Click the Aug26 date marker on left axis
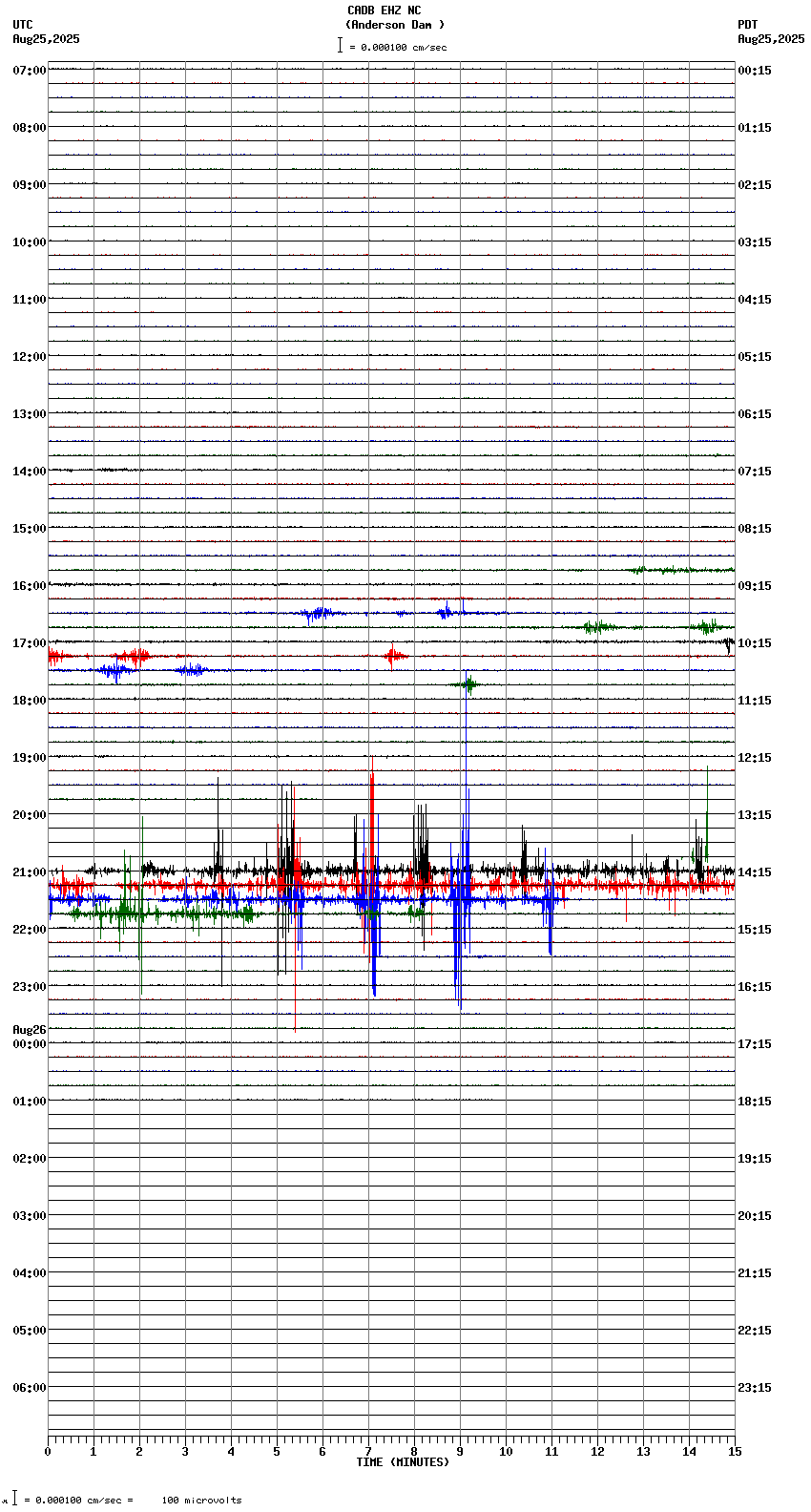Image resolution: width=811 pixels, height=1512 pixels. 30,1030
